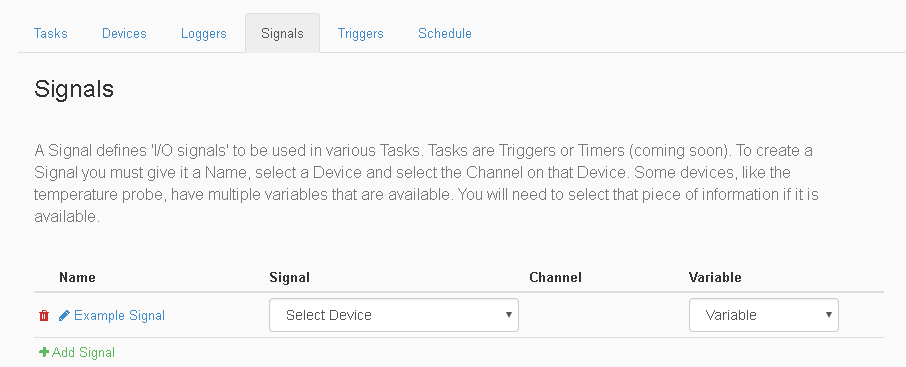
Task: Click the Add Signal link
Action: (x=83, y=352)
